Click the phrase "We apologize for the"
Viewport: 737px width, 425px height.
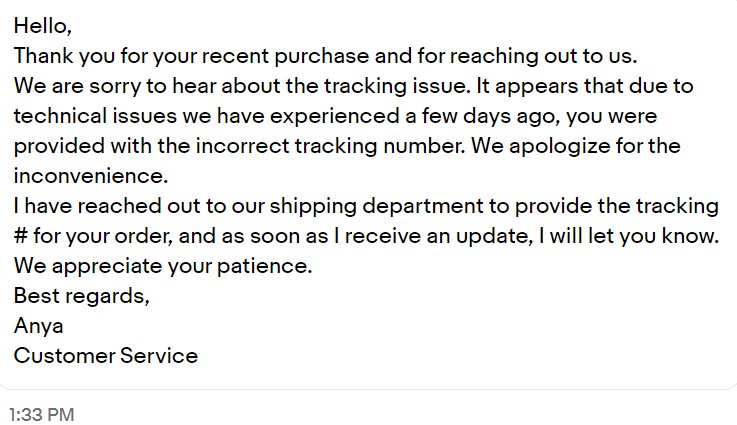click(x=576, y=146)
